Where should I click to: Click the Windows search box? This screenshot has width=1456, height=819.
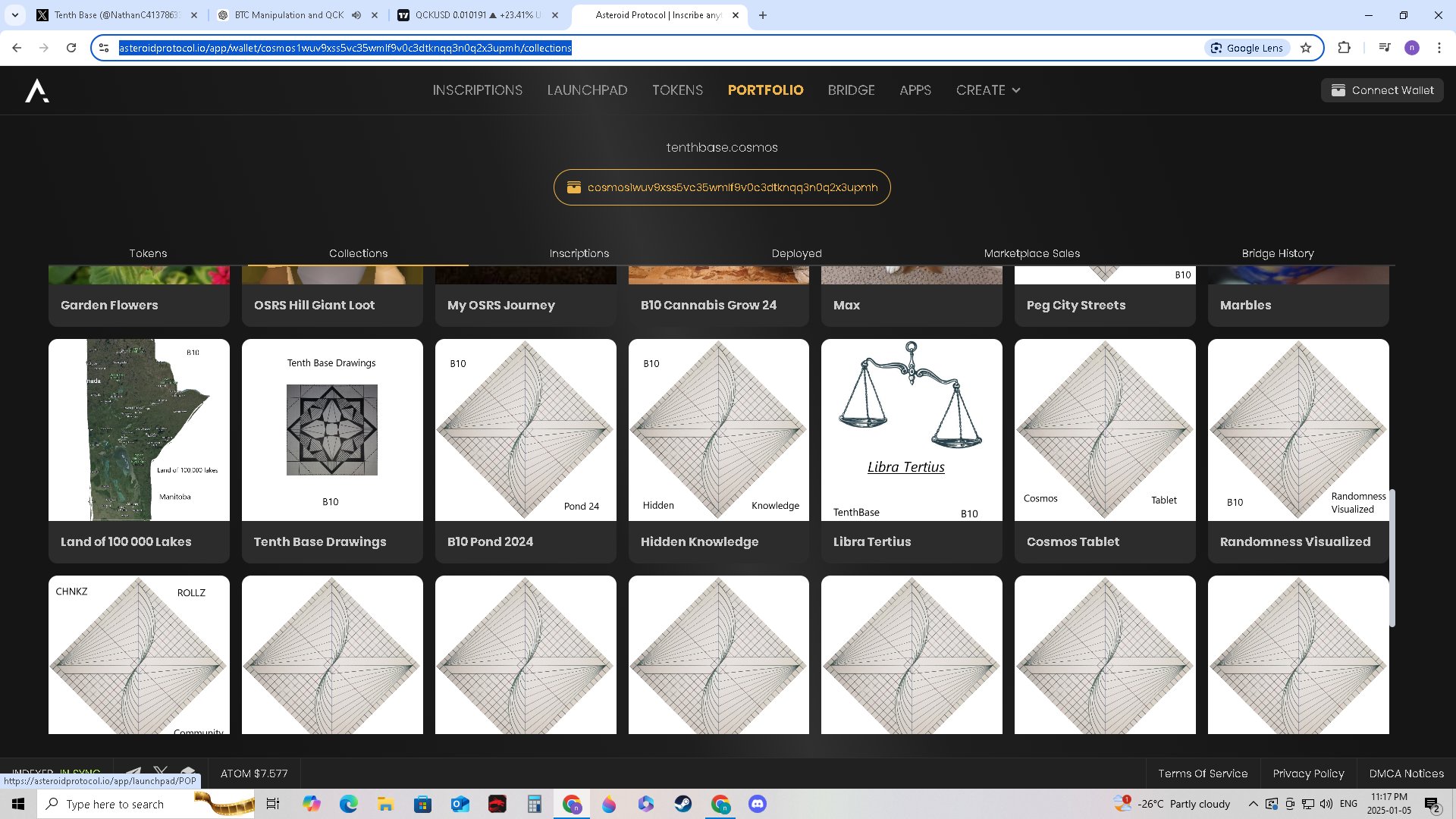pyautogui.click(x=114, y=804)
